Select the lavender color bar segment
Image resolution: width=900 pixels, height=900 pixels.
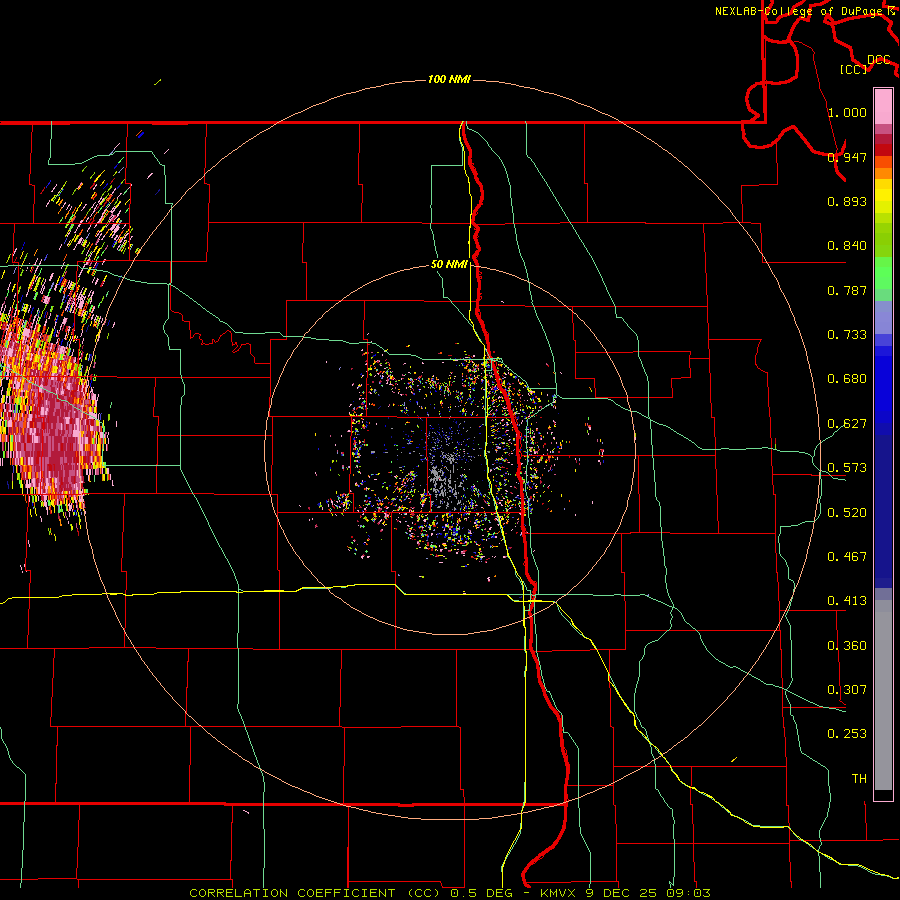pos(883,317)
